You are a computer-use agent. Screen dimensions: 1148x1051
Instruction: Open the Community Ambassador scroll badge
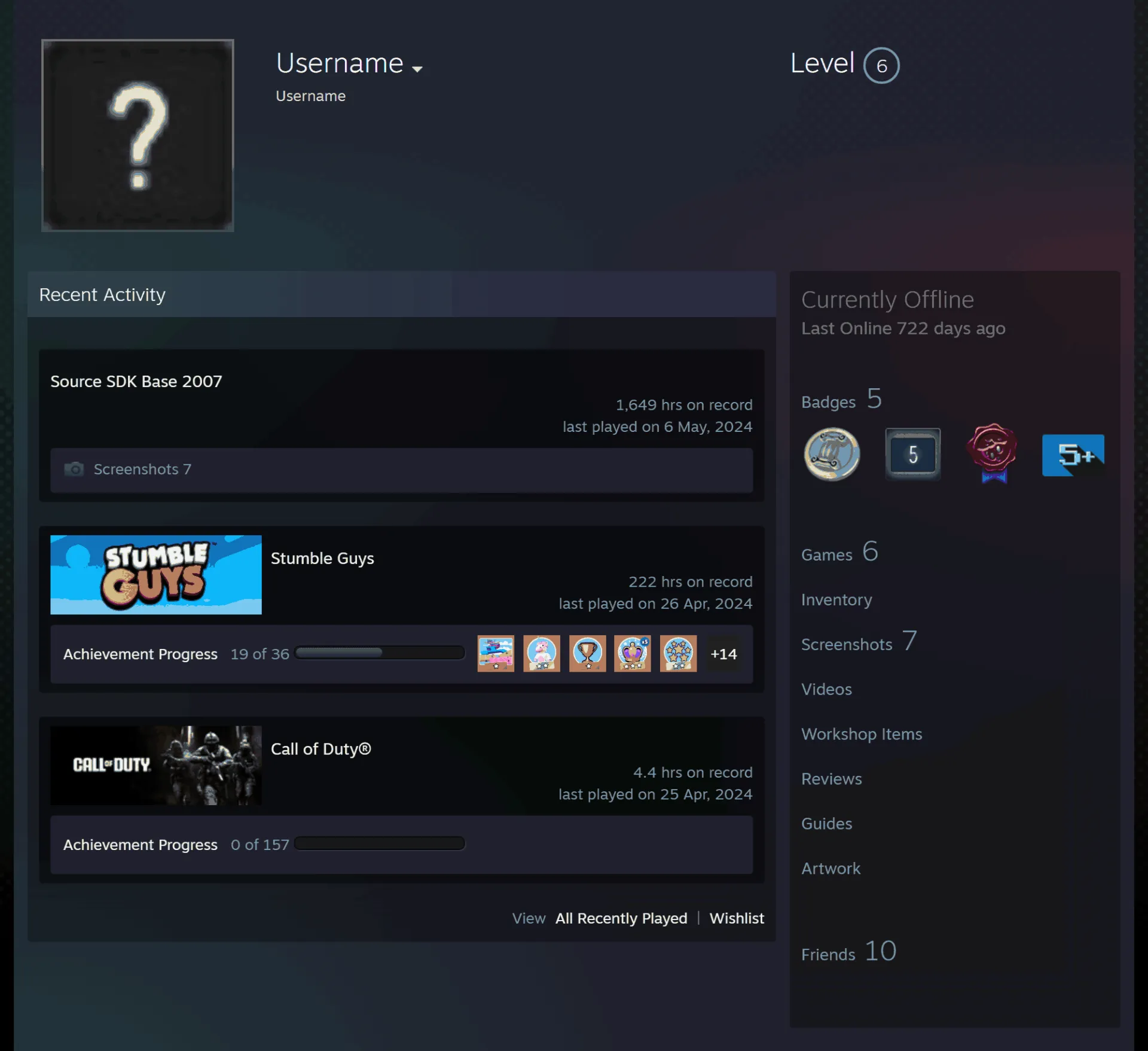point(832,454)
